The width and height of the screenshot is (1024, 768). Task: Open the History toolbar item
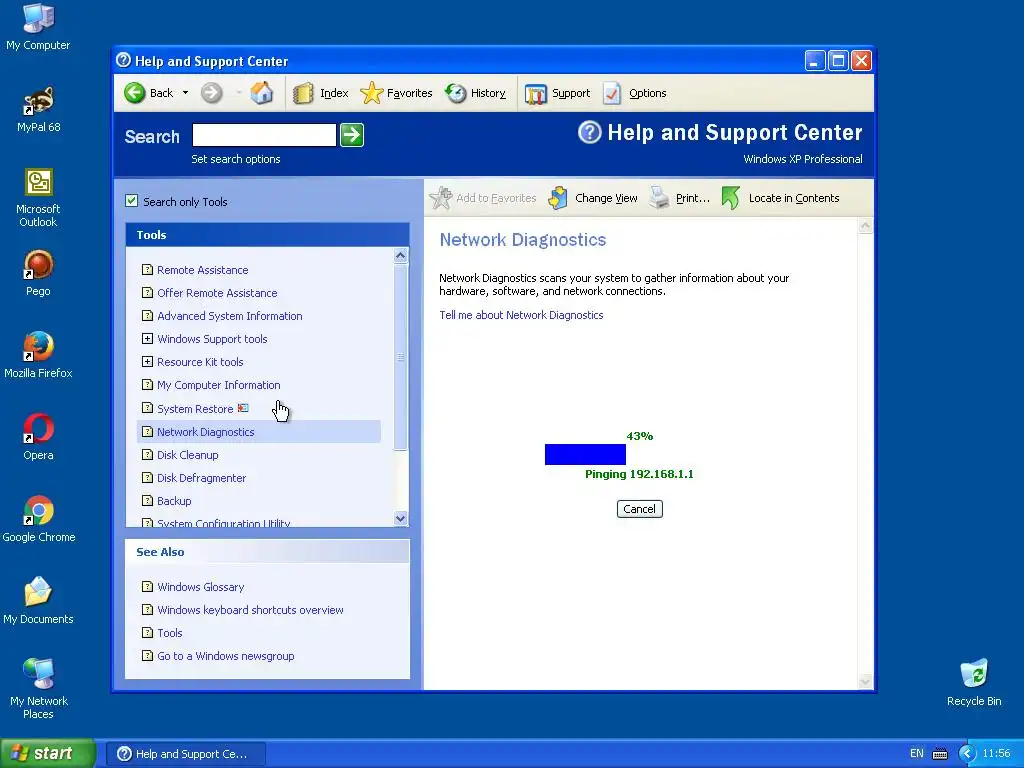(x=475, y=93)
